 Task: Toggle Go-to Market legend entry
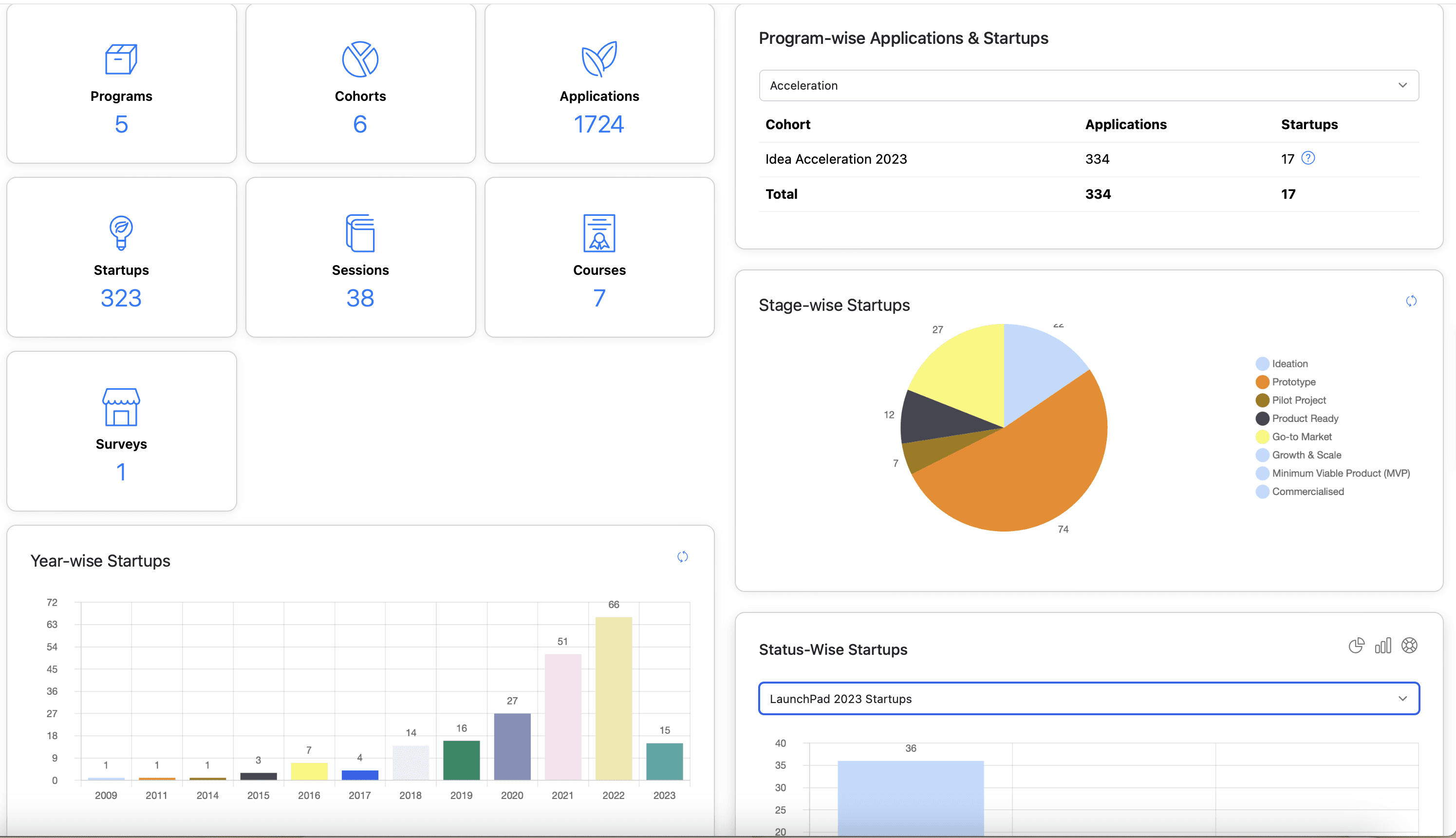coord(1301,437)
